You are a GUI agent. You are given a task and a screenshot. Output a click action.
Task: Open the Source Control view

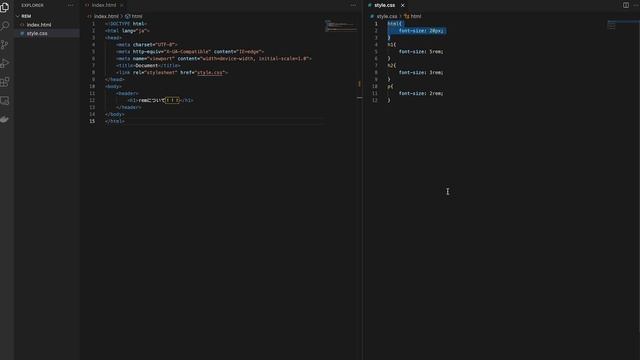[x=5, y=44]
